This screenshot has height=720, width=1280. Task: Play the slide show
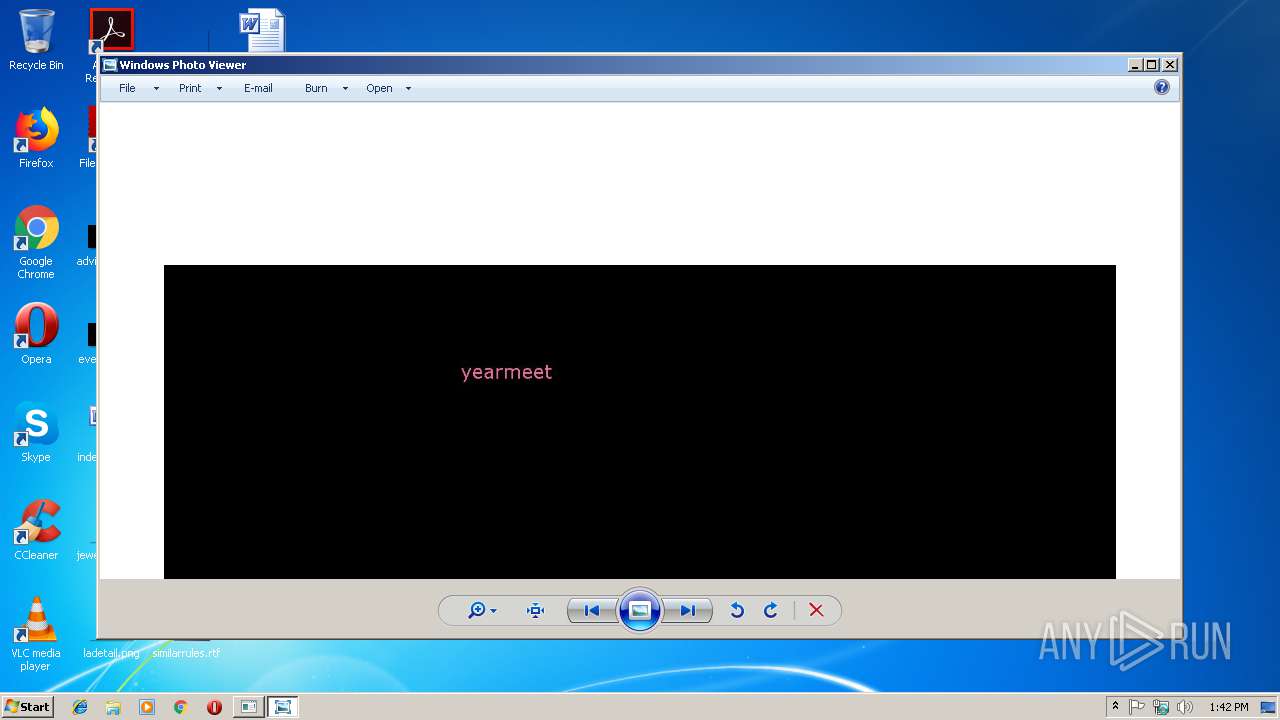[x=640, y=610]
